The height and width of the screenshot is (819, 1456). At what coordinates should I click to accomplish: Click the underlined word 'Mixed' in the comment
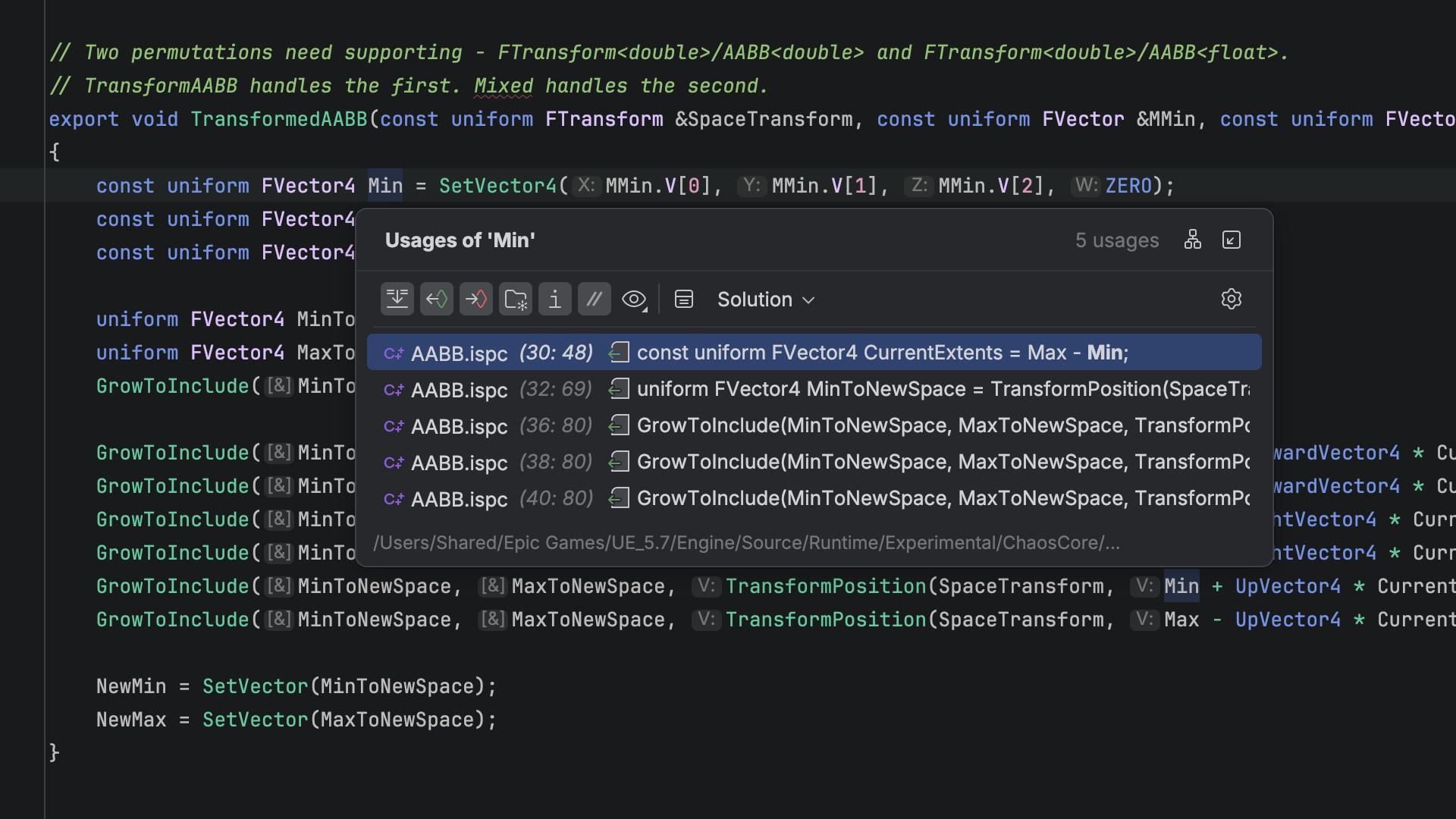point(504,86)
